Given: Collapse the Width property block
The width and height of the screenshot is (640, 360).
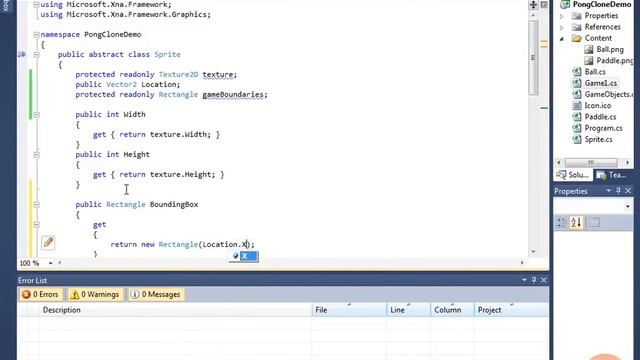Looking at the screenshot, I should click(36, 115).
